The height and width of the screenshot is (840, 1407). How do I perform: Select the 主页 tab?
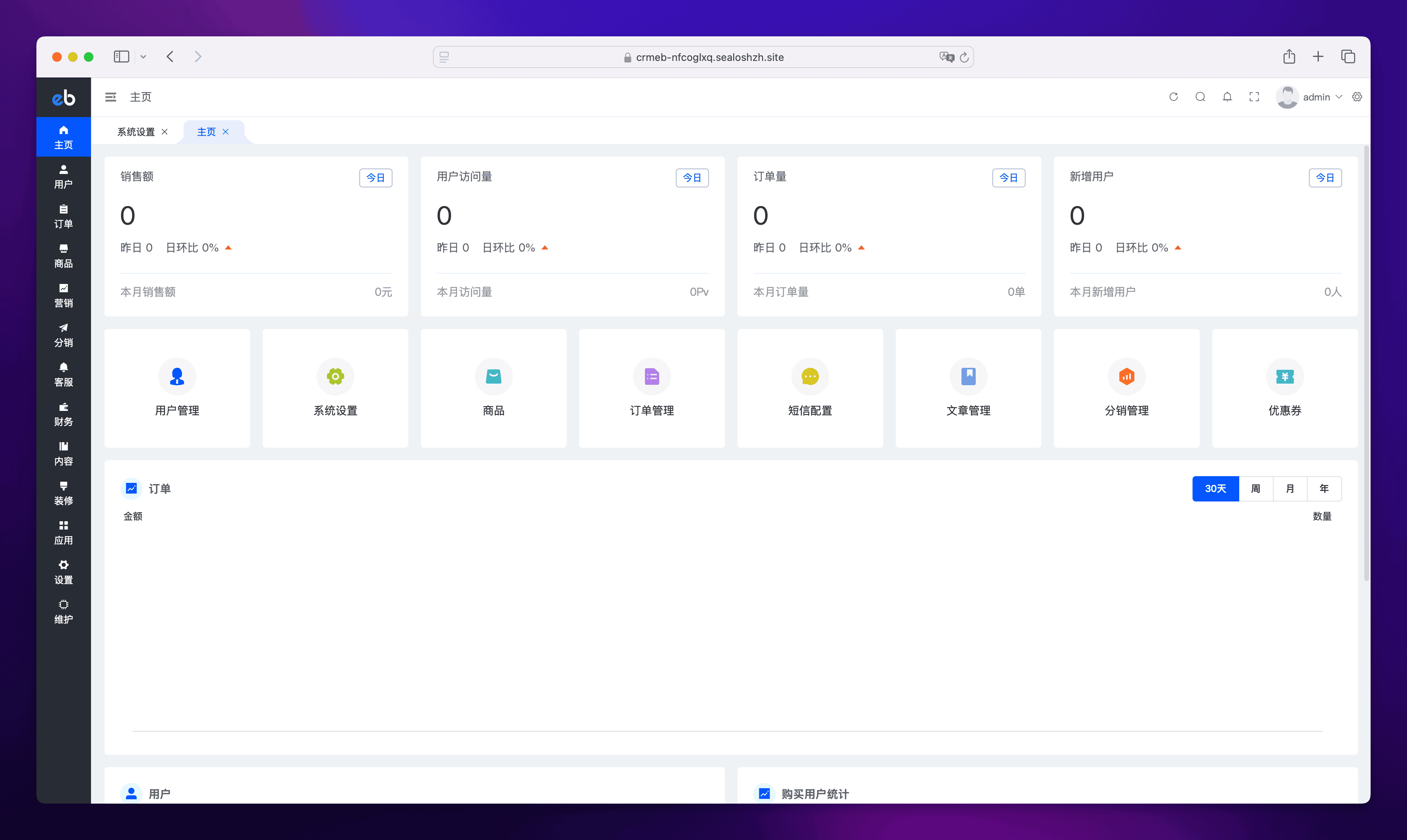coord(207,131)
